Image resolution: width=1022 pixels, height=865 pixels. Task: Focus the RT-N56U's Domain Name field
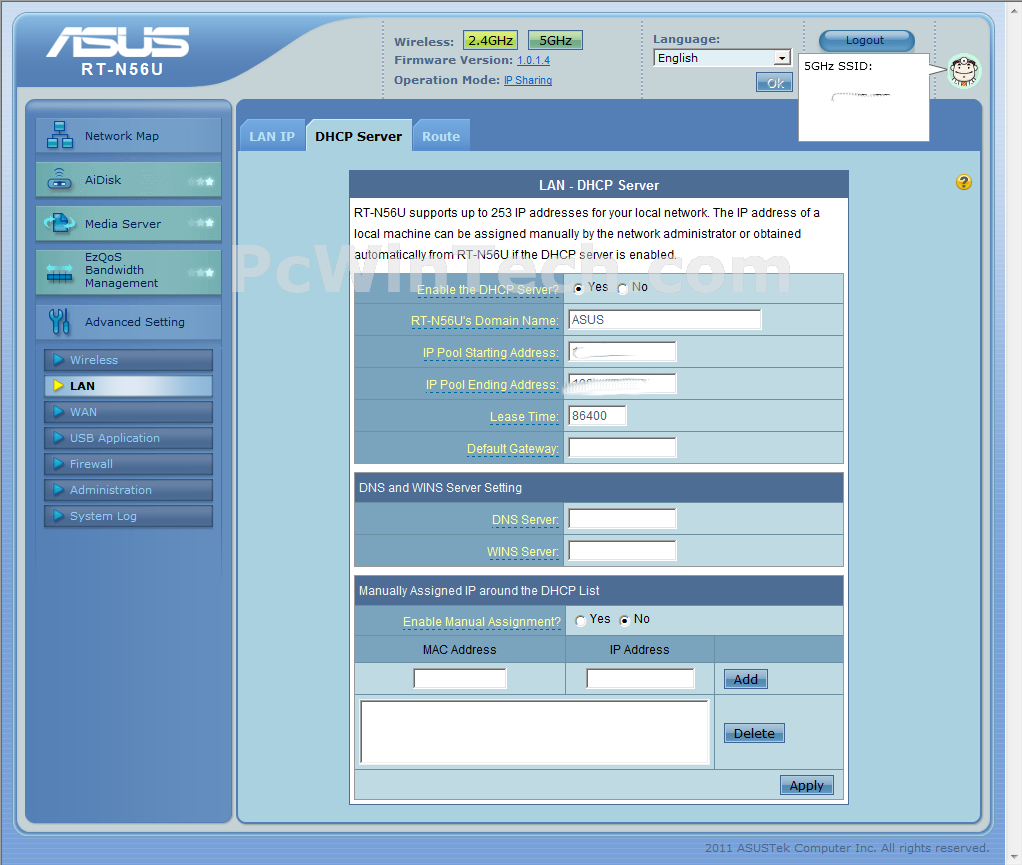coord(665,319)
